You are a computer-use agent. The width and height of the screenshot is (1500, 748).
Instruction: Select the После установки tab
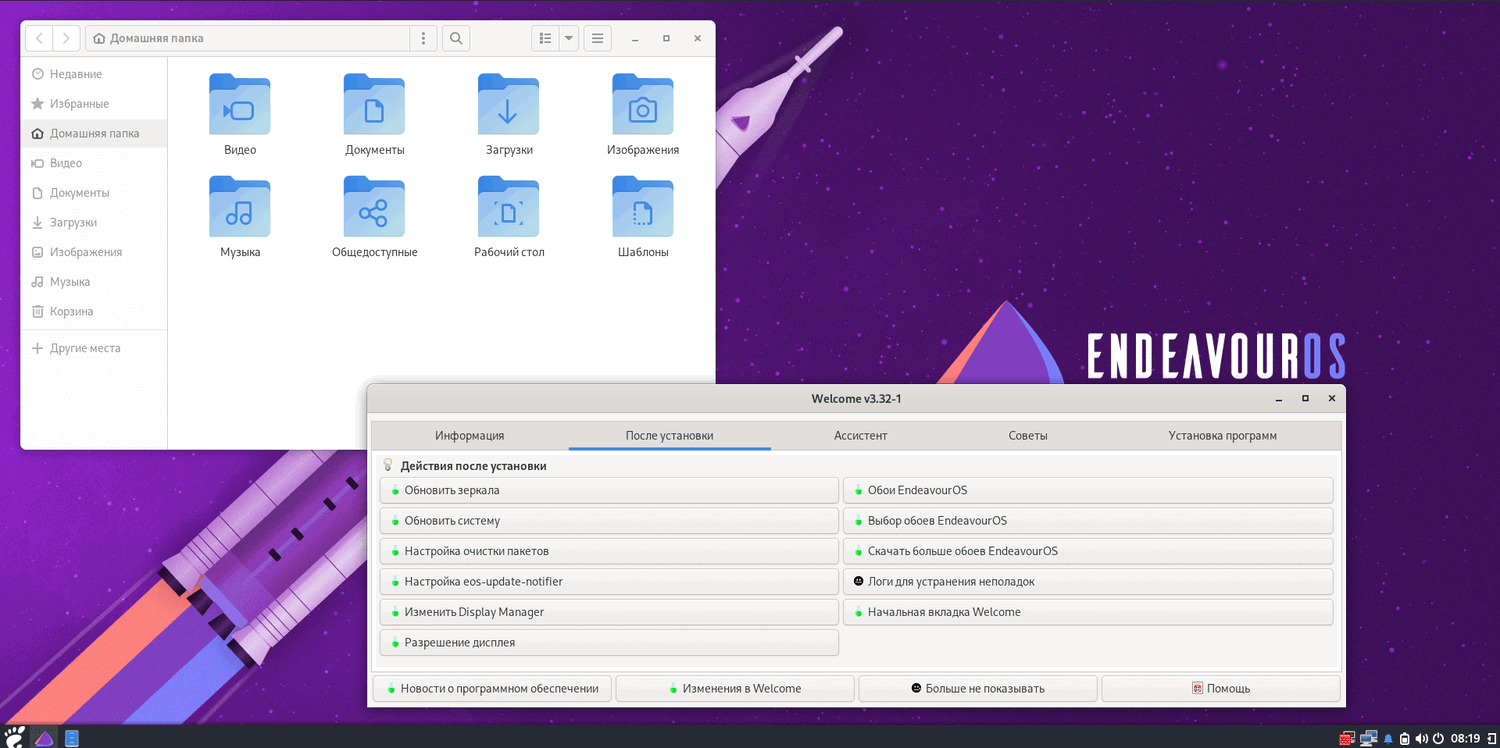click(x=669, y=436)
